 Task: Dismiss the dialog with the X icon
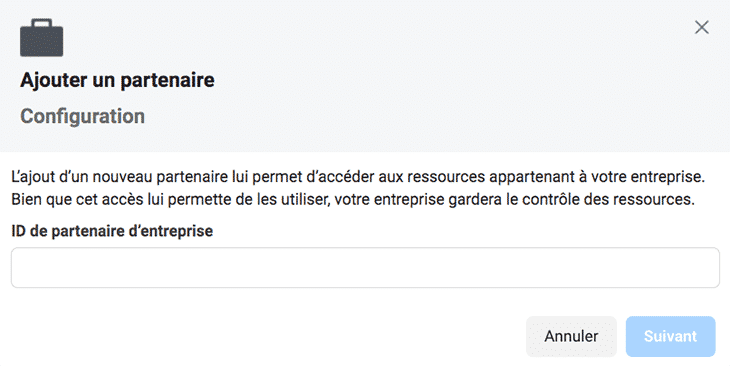coord(702,27)
